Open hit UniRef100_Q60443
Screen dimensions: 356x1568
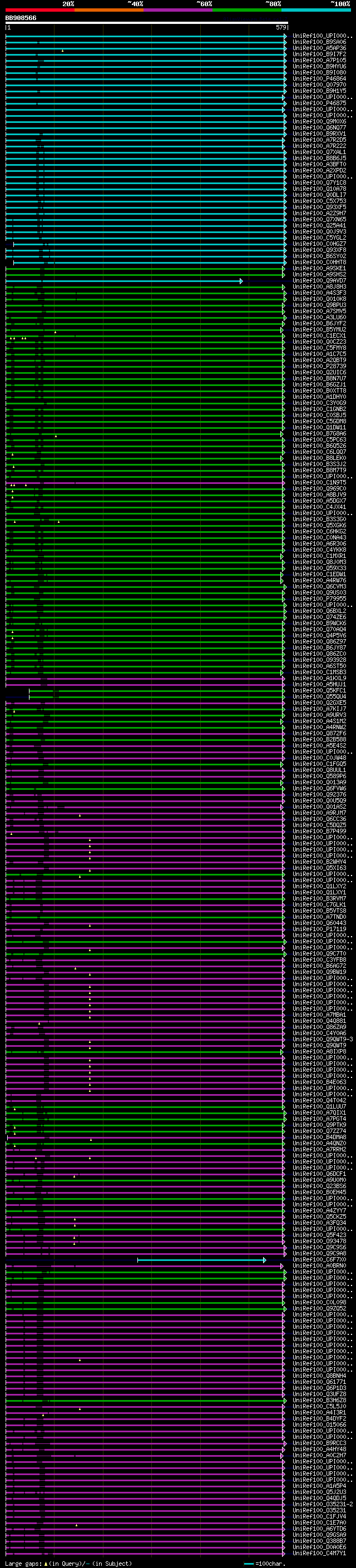319,923
